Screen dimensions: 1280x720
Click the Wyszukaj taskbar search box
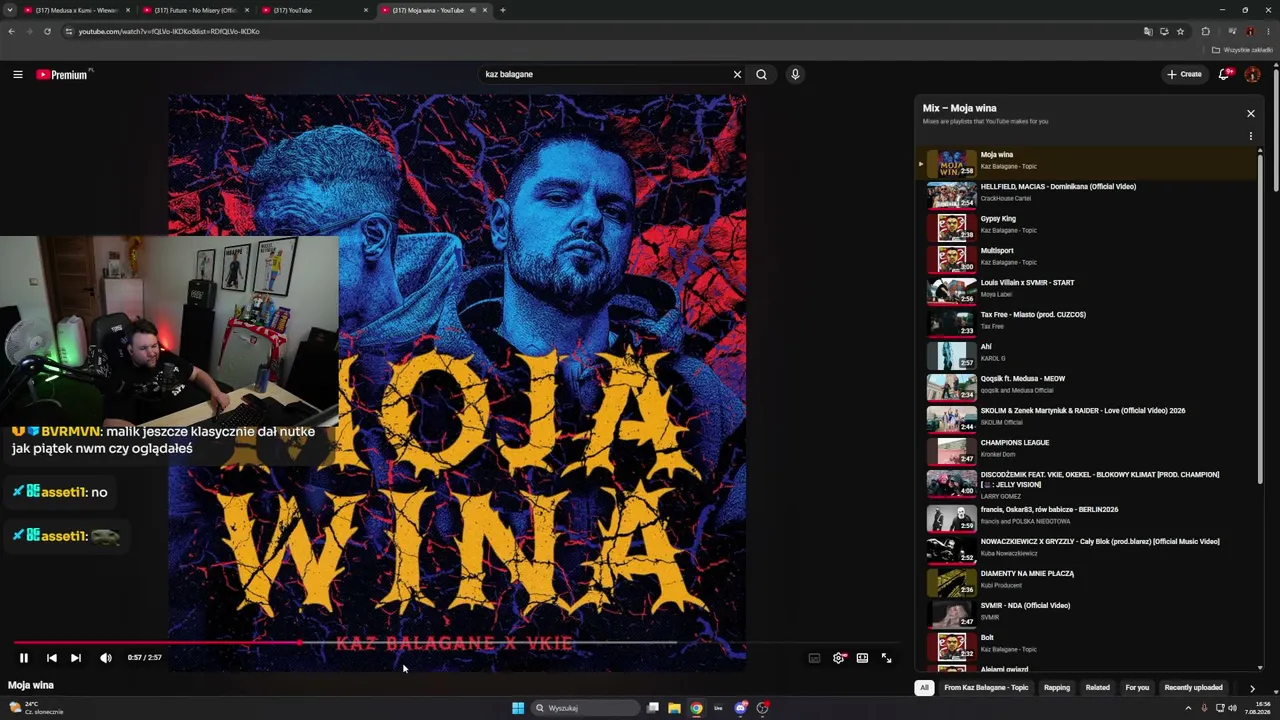(x=586, y=708)
